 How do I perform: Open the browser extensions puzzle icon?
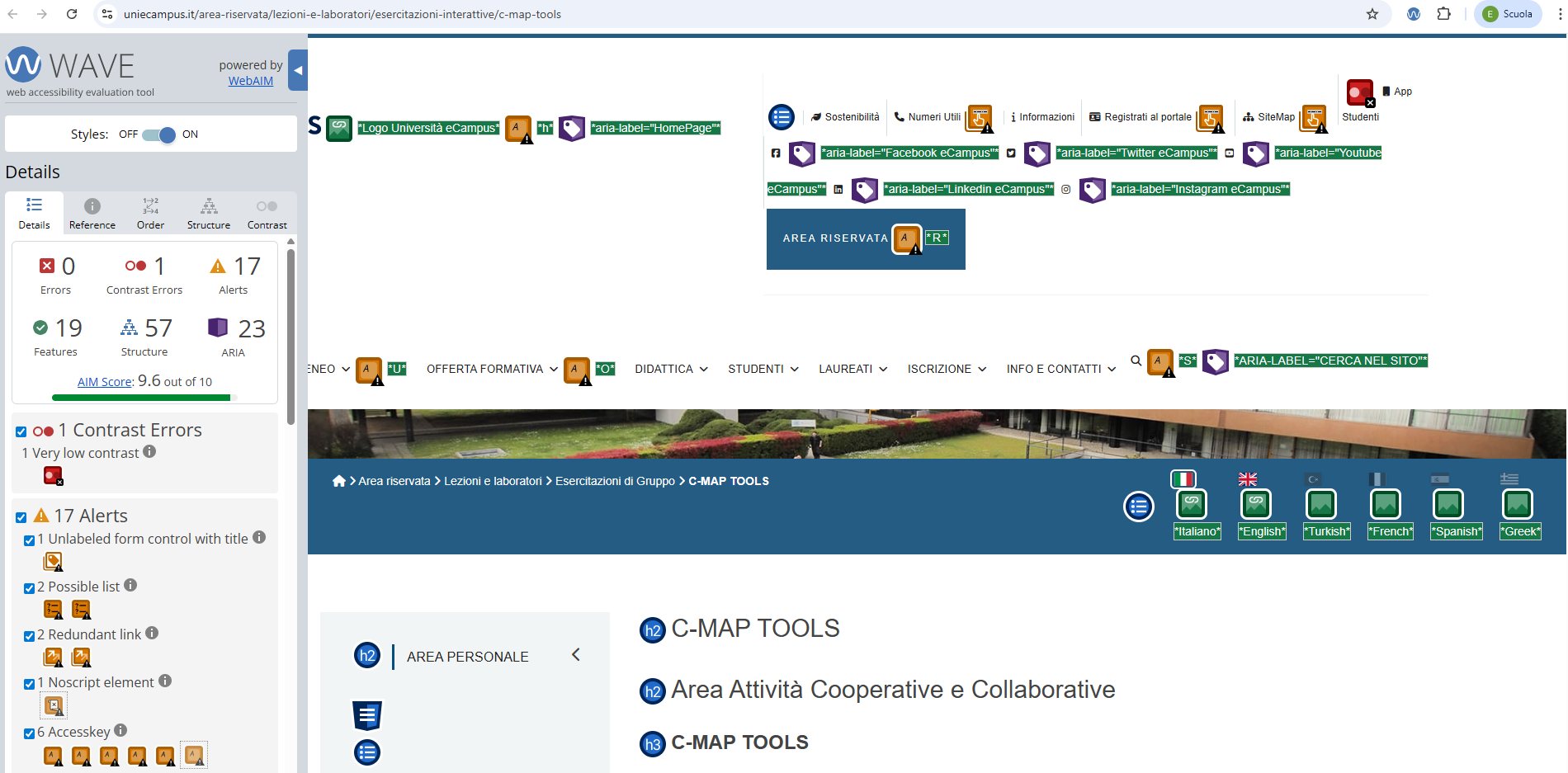[x=1443, y=14]
